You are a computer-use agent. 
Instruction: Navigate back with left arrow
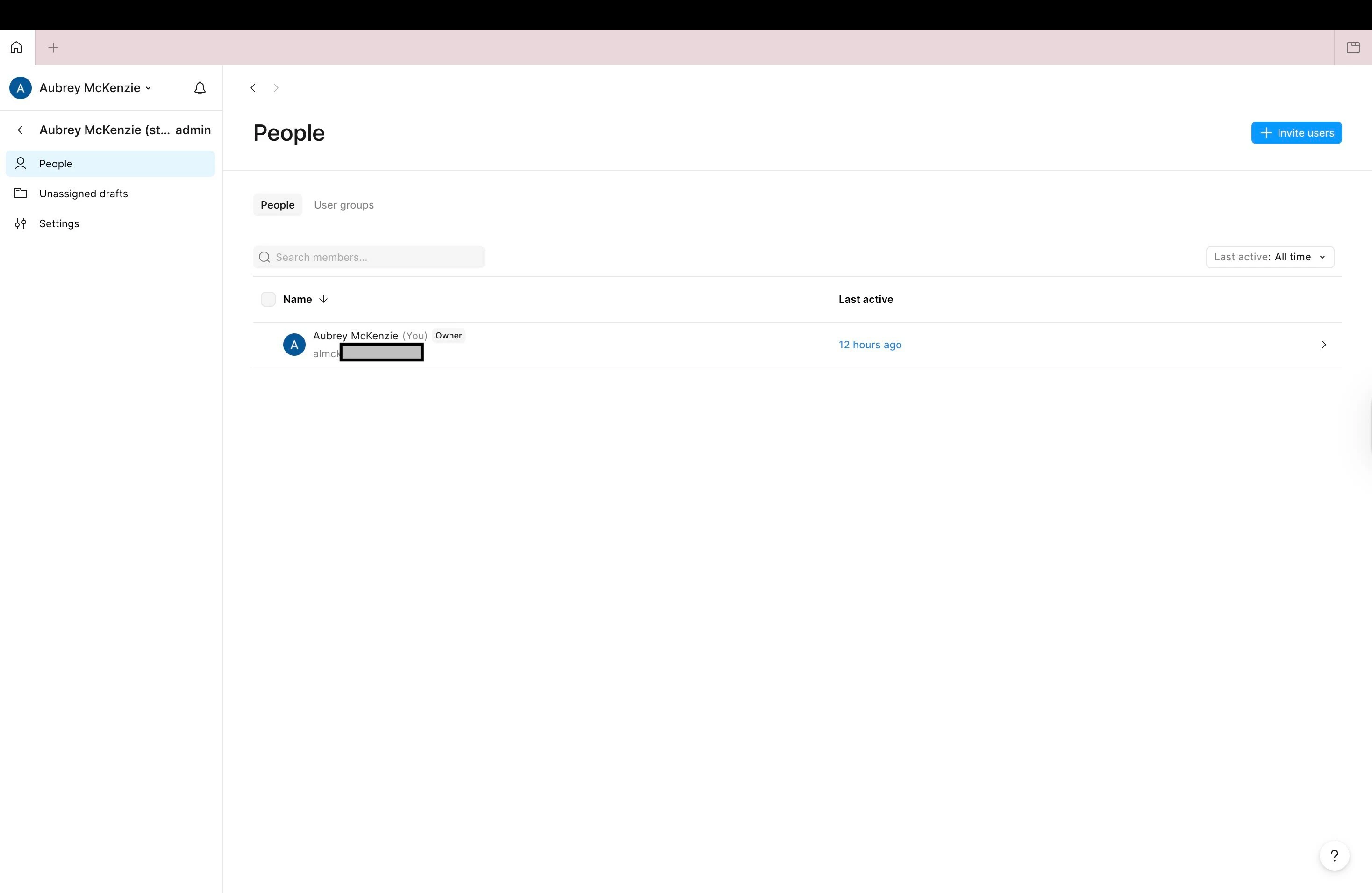coord(252,88)
